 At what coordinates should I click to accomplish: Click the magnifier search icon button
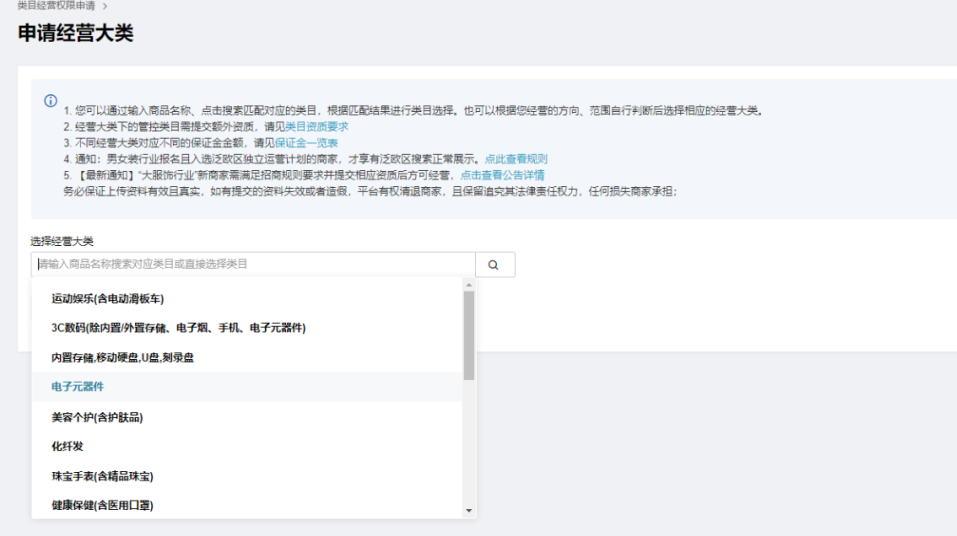494,265
